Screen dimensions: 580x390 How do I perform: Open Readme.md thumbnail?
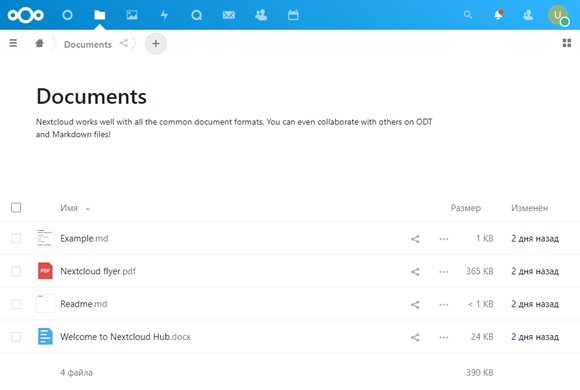(x=45, y=303)
